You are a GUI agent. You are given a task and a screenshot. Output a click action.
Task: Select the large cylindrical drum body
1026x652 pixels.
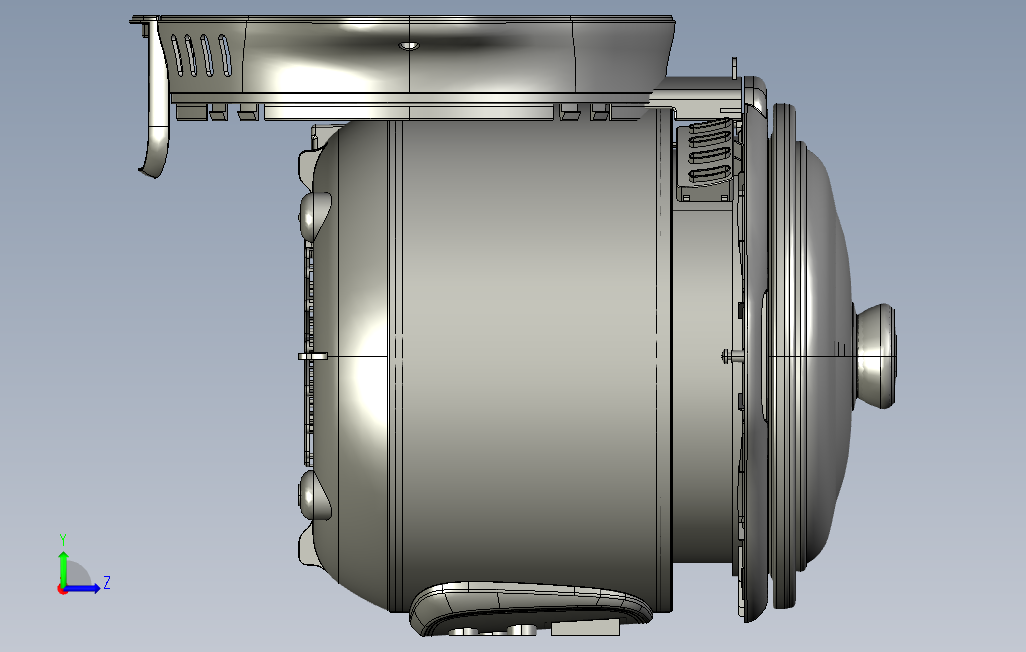pyautogui.click(x=530, y=367)
